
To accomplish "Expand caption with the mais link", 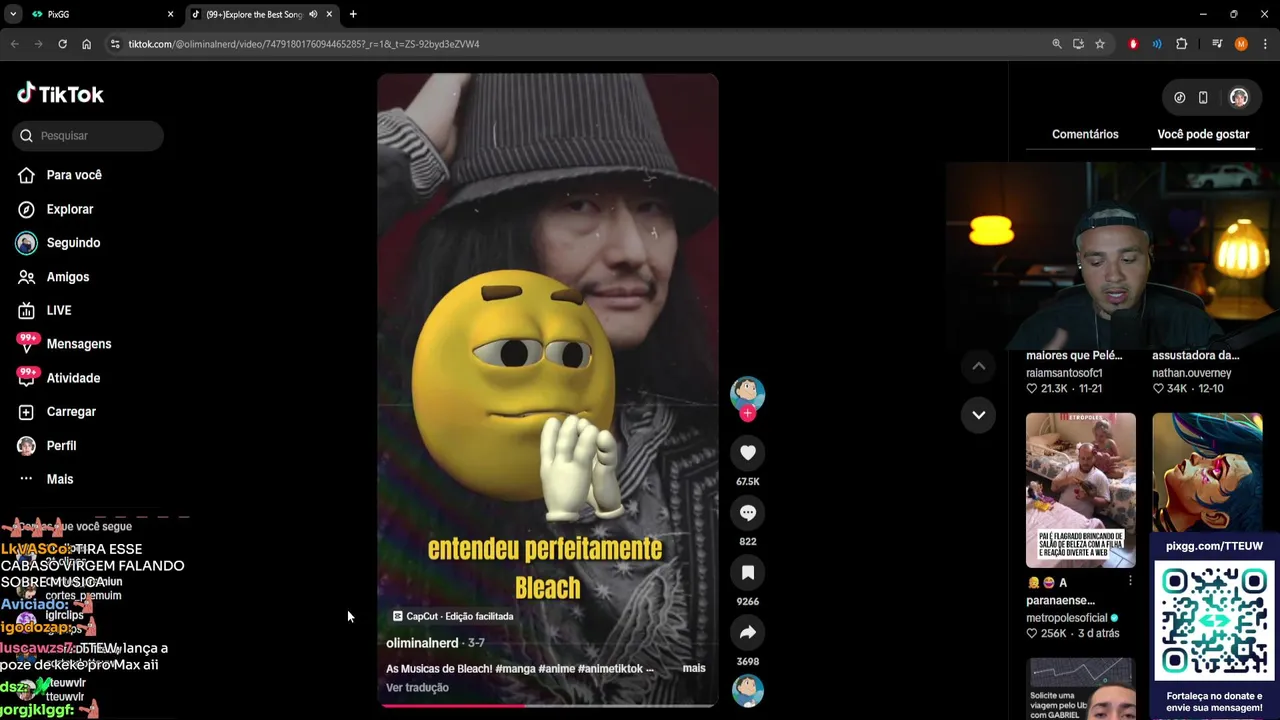I will click(694, 668).
